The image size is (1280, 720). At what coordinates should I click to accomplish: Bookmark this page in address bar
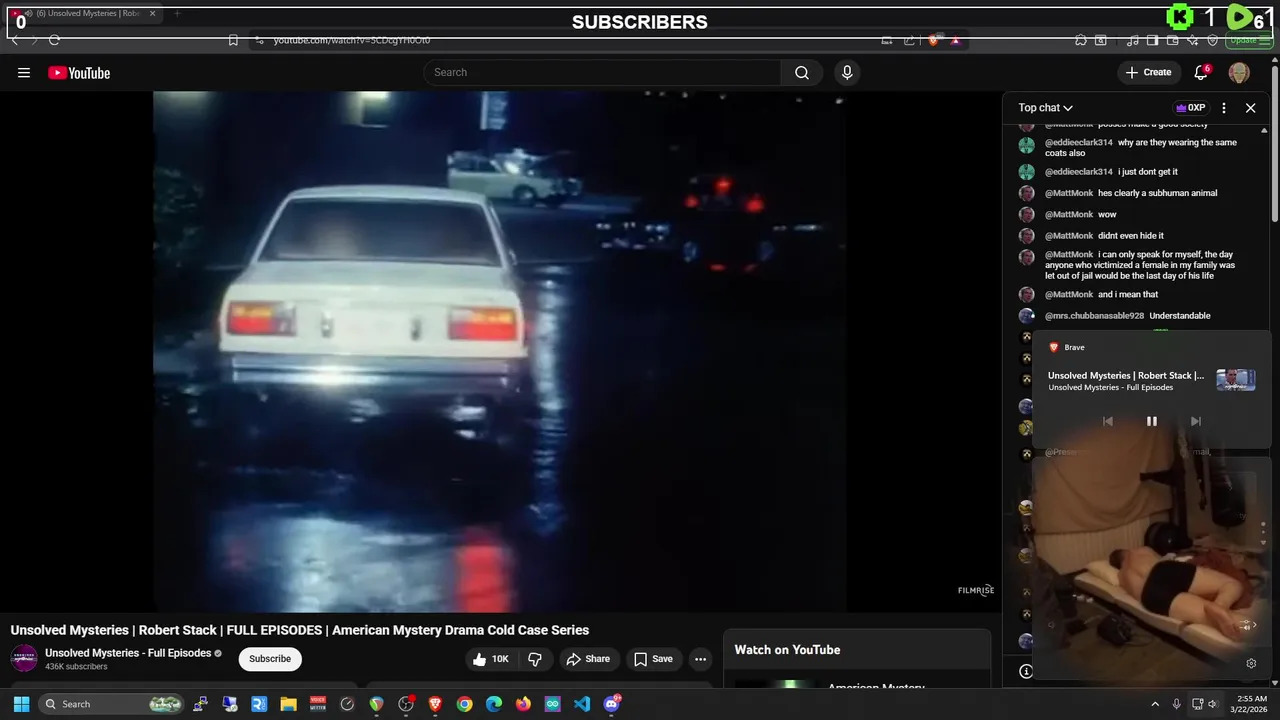[233, 40]
